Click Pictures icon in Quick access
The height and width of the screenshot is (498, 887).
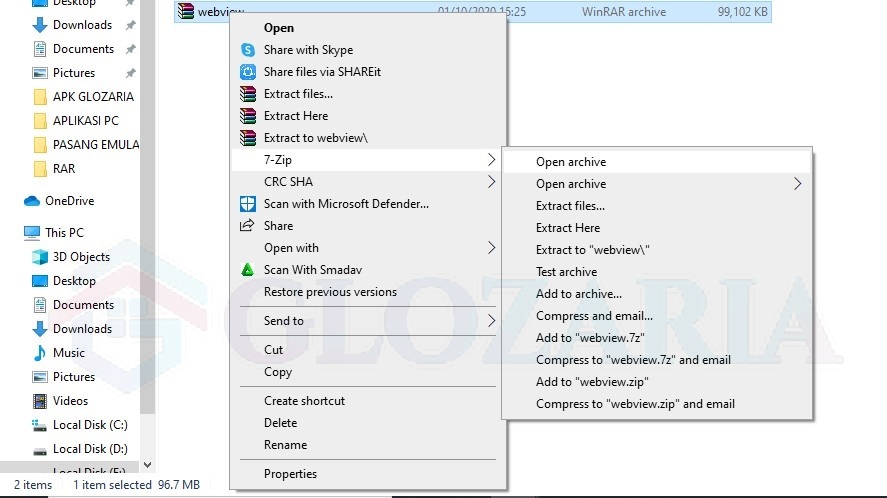pyautogui.click(x=40, y=73)
